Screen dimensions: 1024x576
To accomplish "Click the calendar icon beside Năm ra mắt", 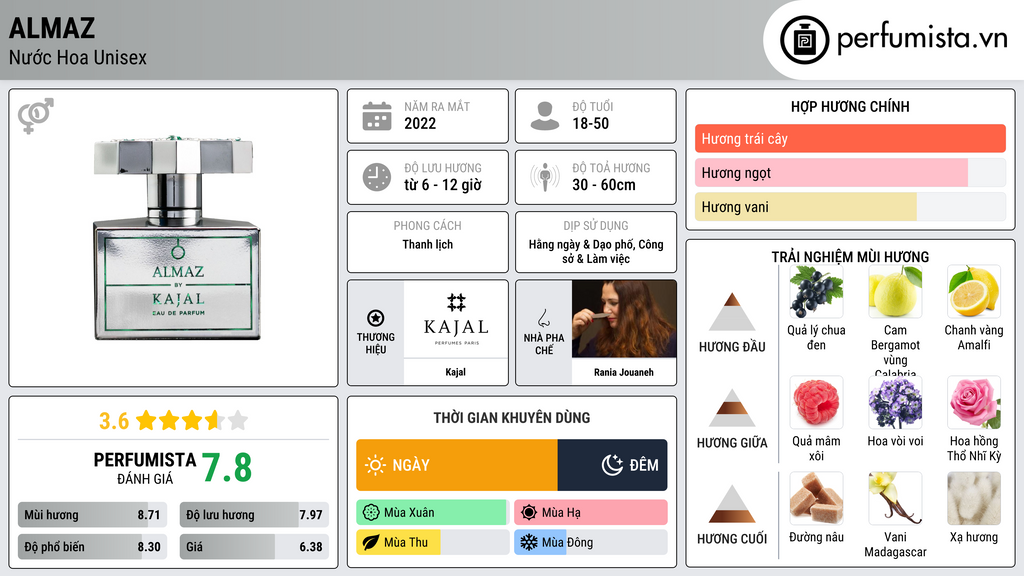I will tap(377, 116).
